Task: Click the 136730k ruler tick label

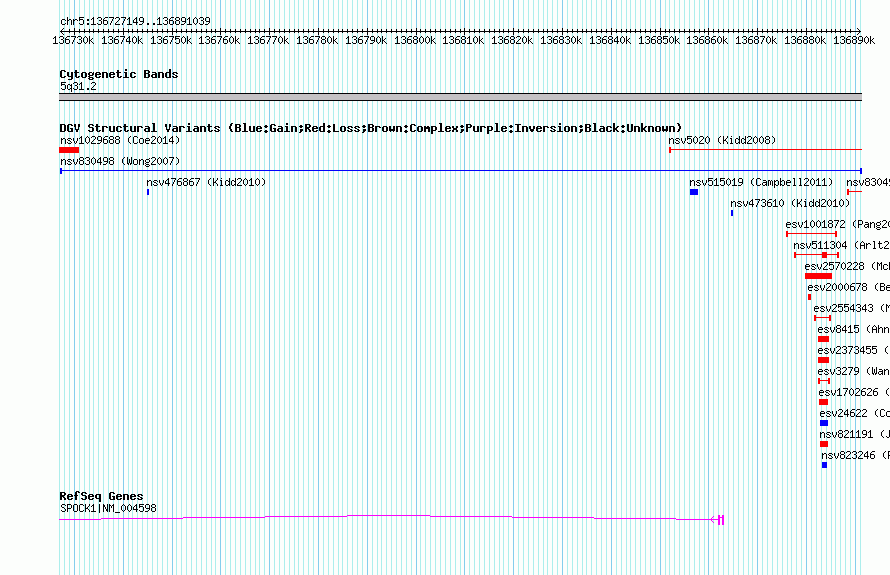Action: coord(73,40)
